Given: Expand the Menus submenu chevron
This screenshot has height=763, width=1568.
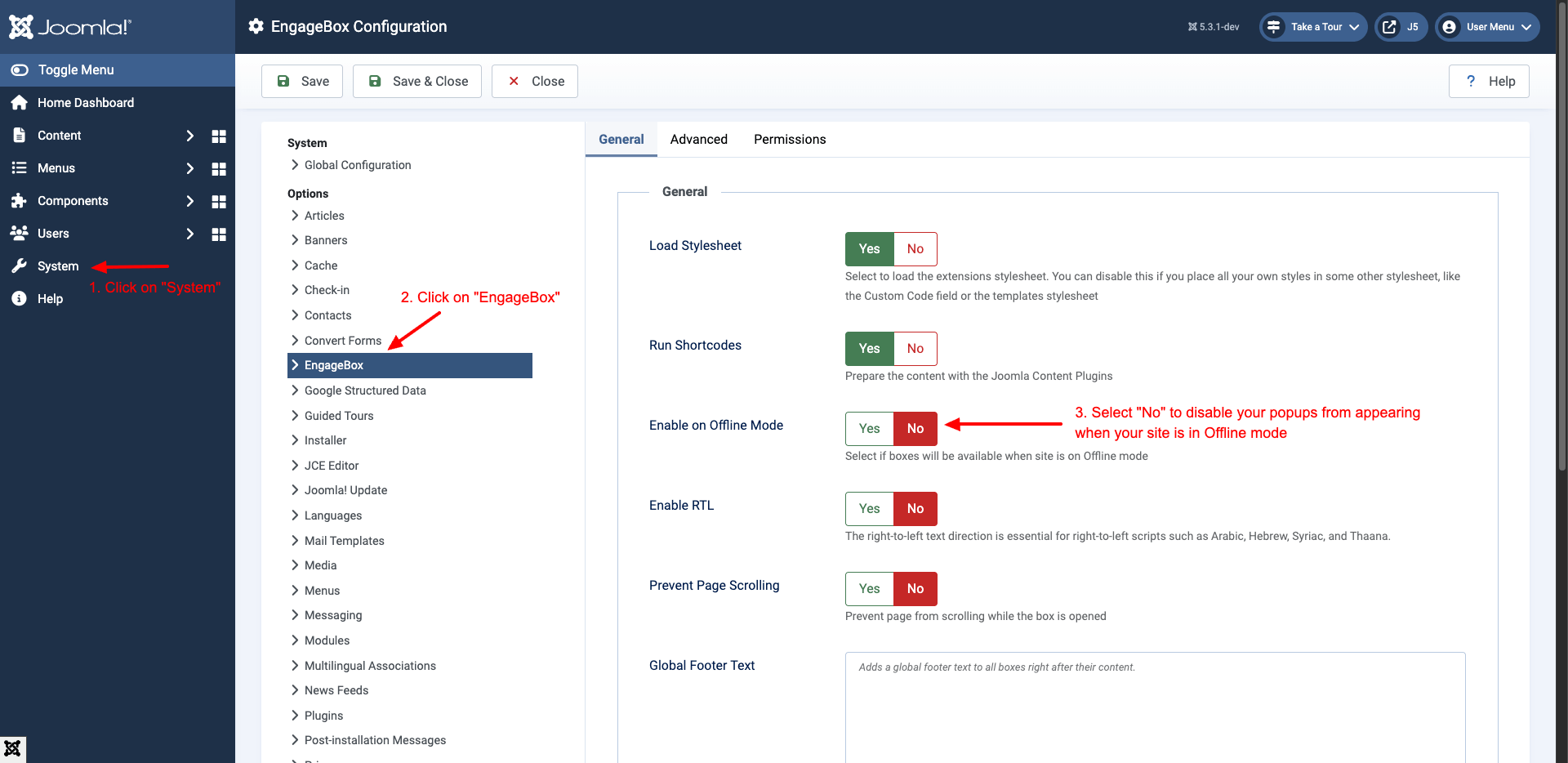Looking at the screenshot, I should pos(189,168).
